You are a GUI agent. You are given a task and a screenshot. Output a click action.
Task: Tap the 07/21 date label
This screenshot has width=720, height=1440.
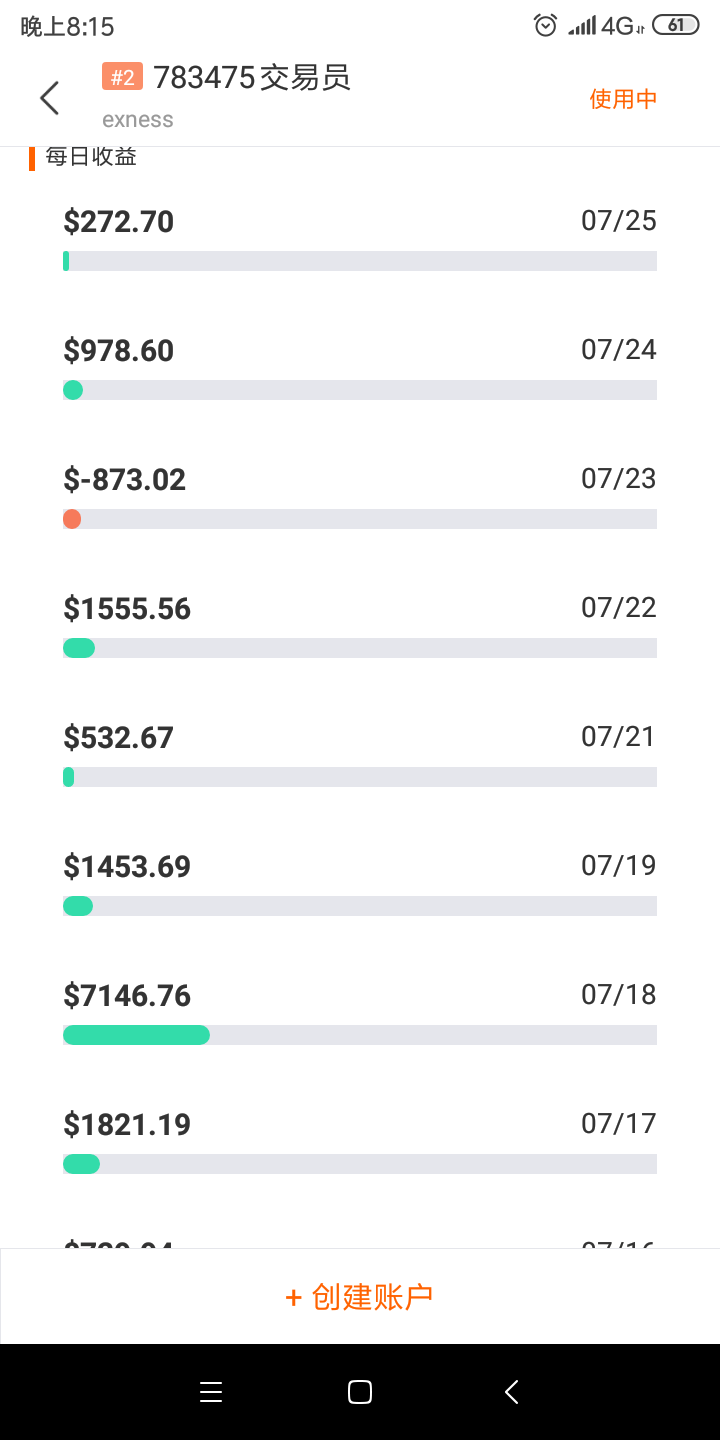619,737
